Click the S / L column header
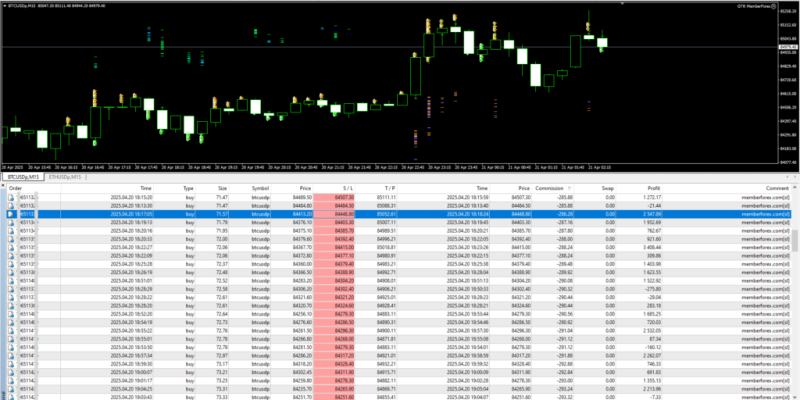800x400 pixels. tap(346, 187)
